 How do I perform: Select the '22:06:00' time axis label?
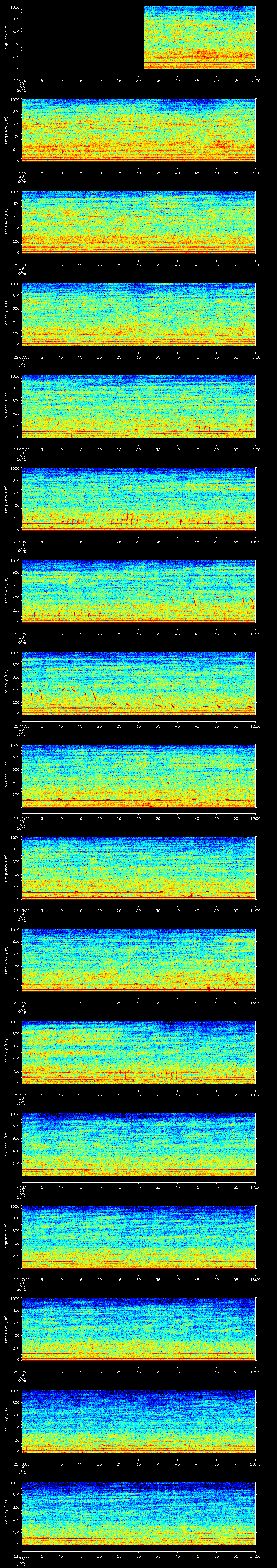(21, 265)
